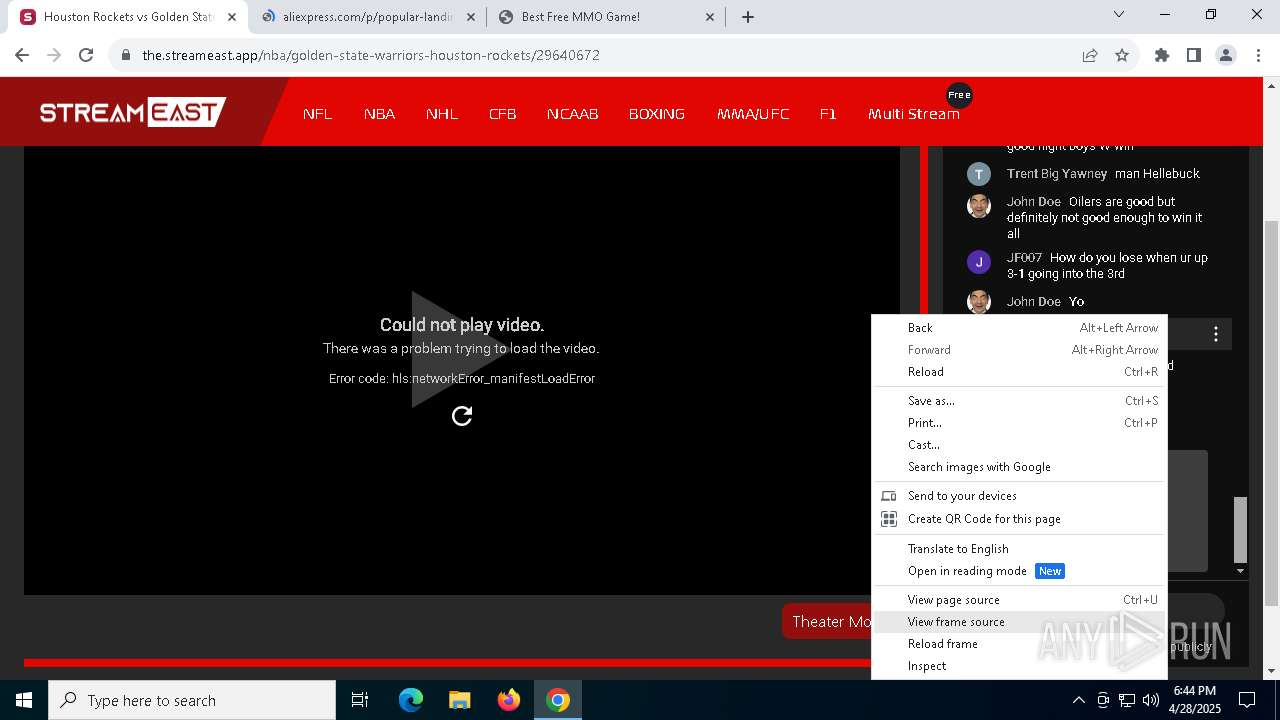Toggle the browser side panel icon
This screenshot has width=1280, height=720.
[x=1194, y=55]
